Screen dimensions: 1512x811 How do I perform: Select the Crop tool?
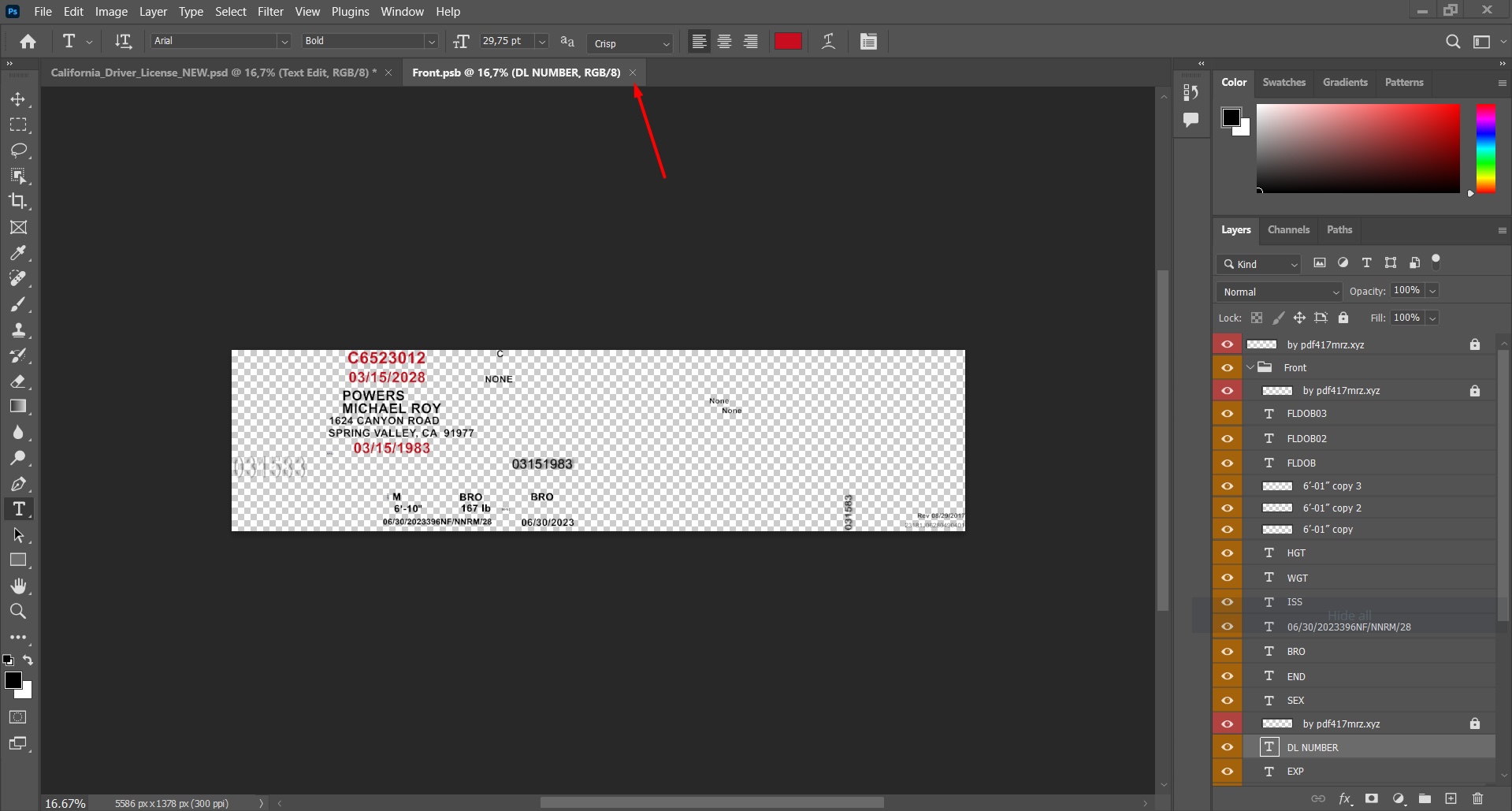[19, 202]
